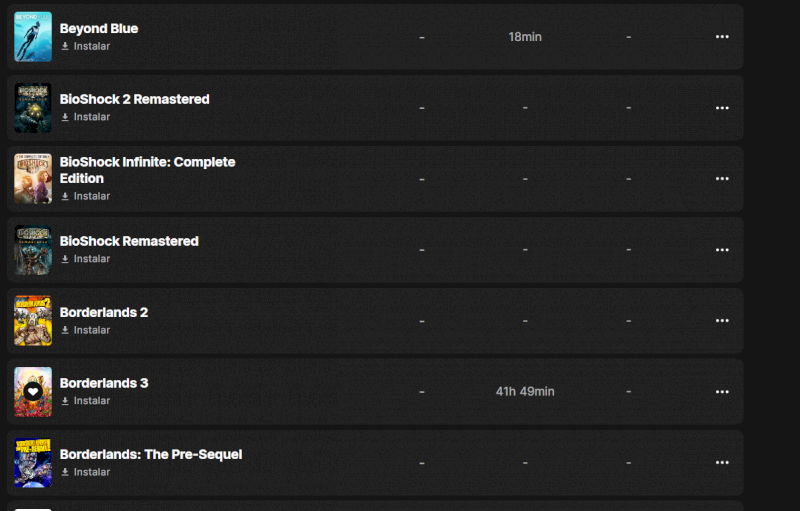The height and width of the screenshot is (511, 800).
Task: Open the ellipsis menu for Borderlands 2
Action: pyautogui.click(x=722, y=321)
